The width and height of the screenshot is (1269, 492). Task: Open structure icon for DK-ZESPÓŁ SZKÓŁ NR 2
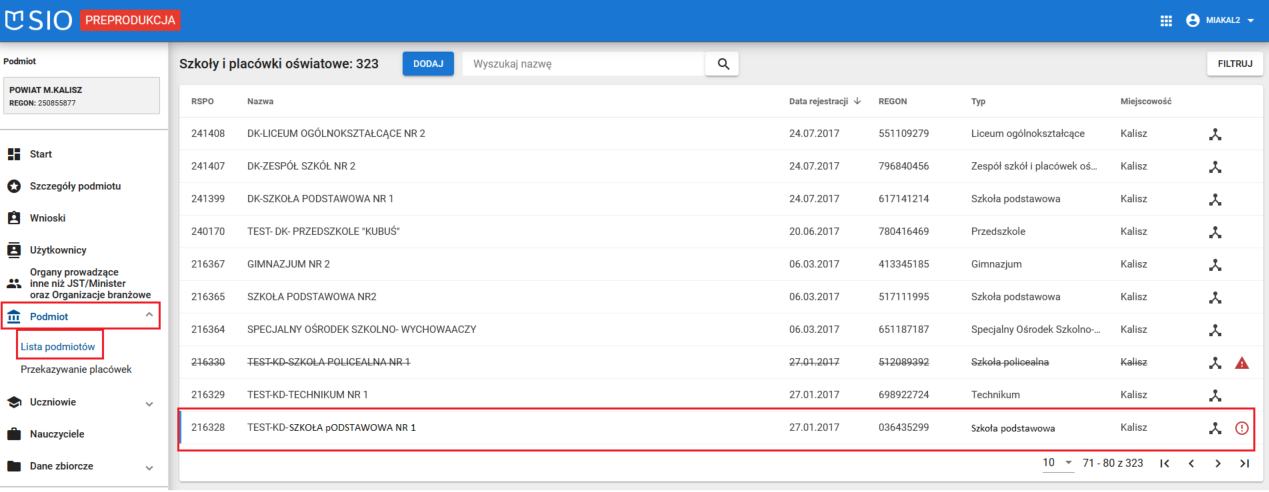point(1216,166)
